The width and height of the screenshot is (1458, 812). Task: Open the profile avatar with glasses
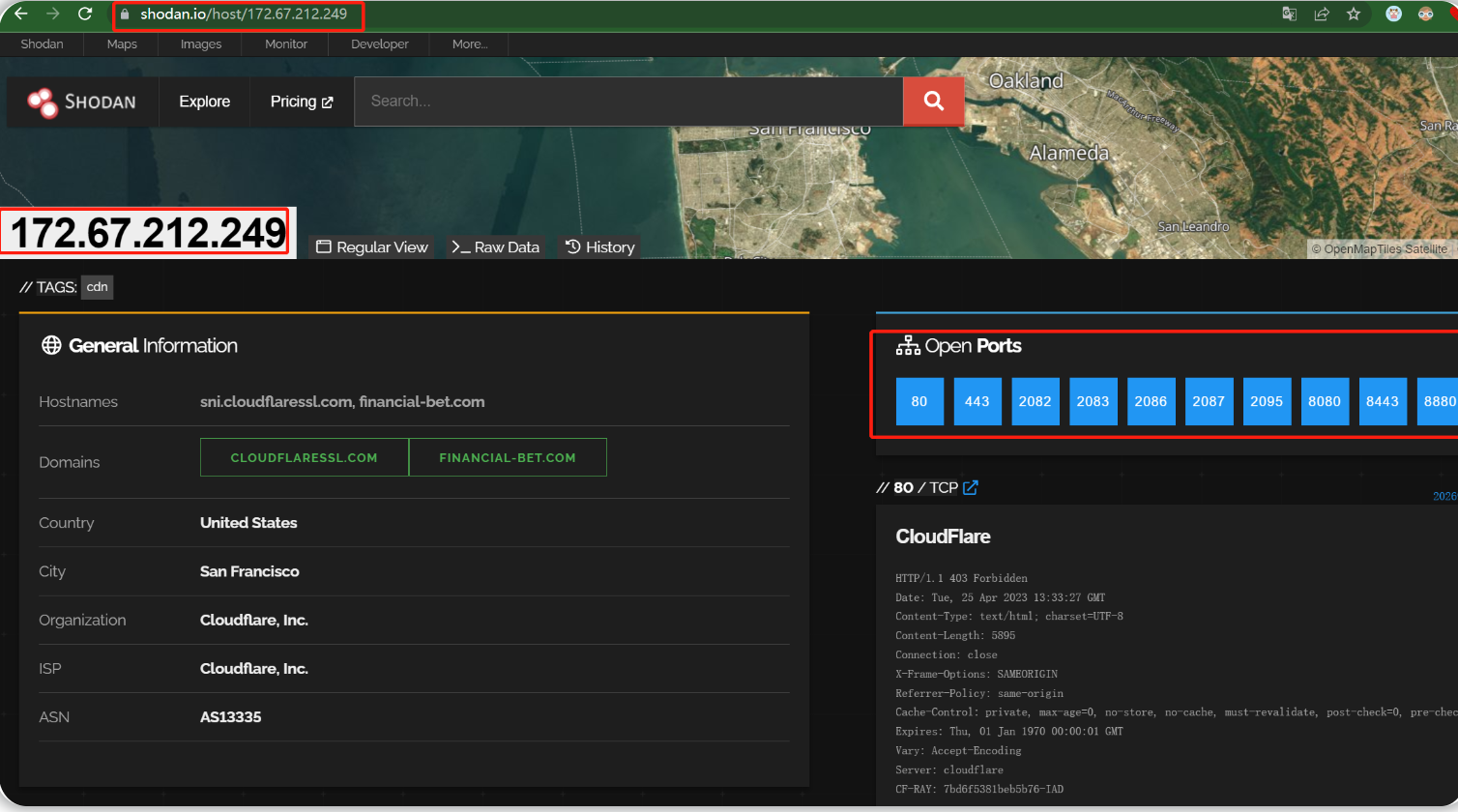pos(1425,14)
